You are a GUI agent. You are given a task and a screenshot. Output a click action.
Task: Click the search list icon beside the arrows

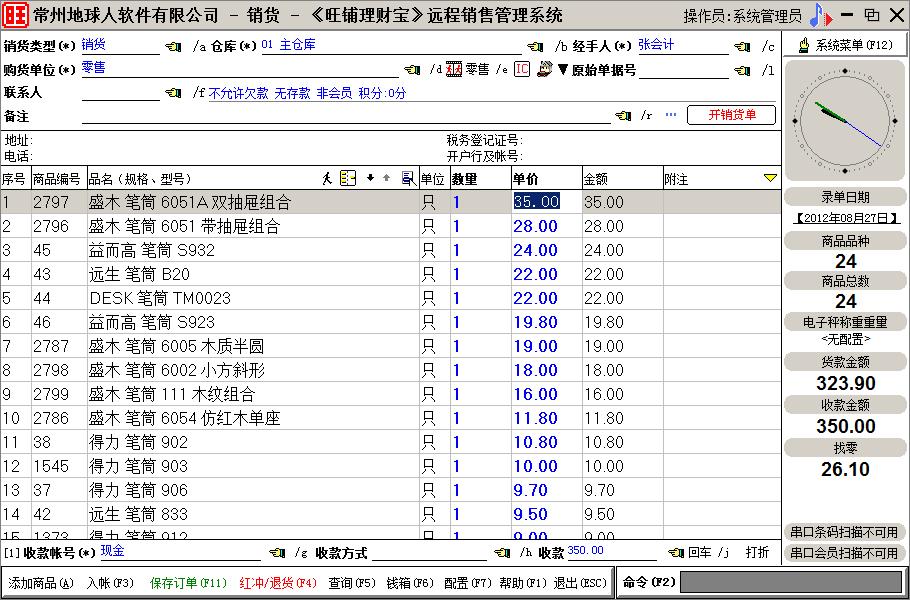point(407,178)
